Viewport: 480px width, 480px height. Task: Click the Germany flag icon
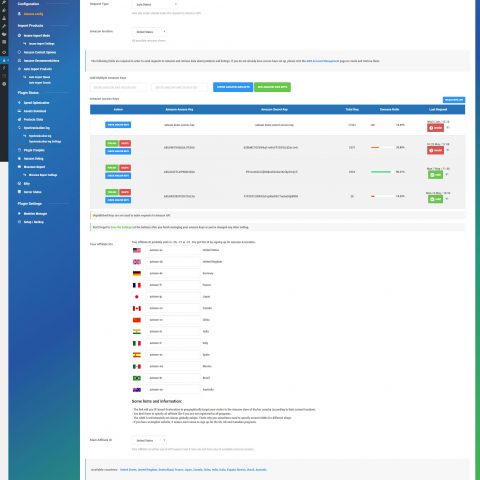point(137,274)
